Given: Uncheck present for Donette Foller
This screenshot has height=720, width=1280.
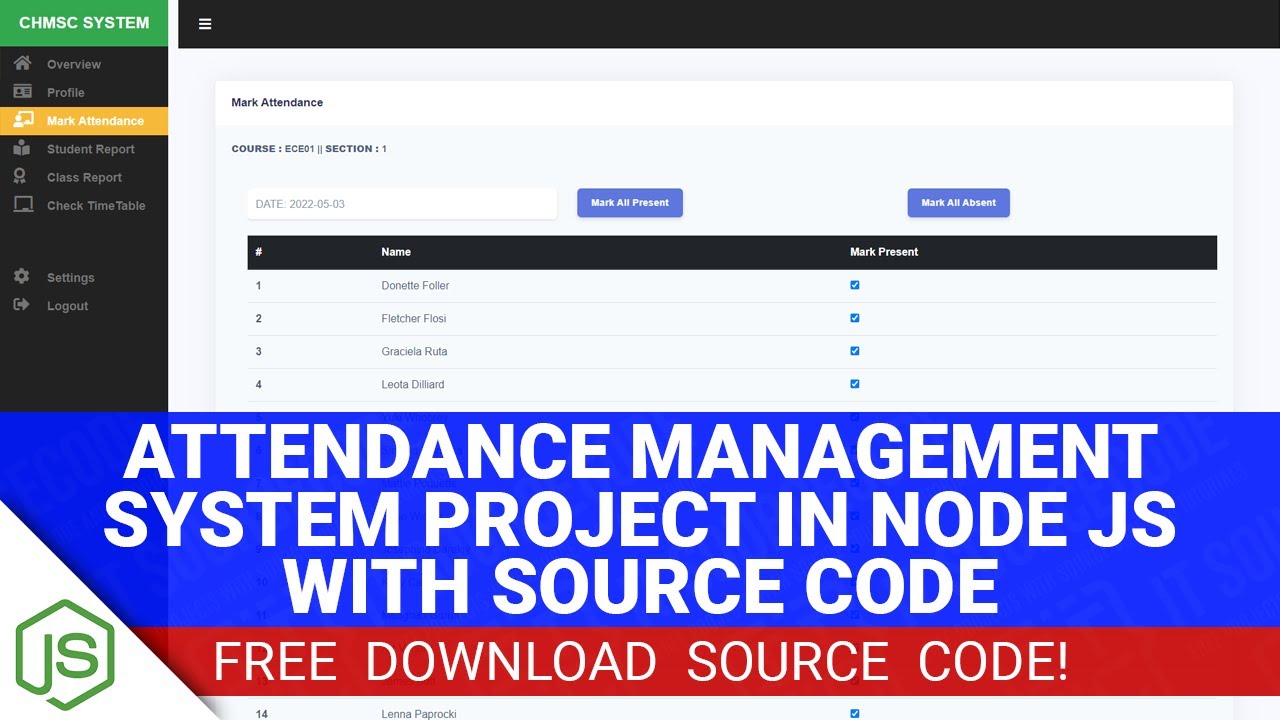Looking at the screenshot, I should click(x=855, y=285).
